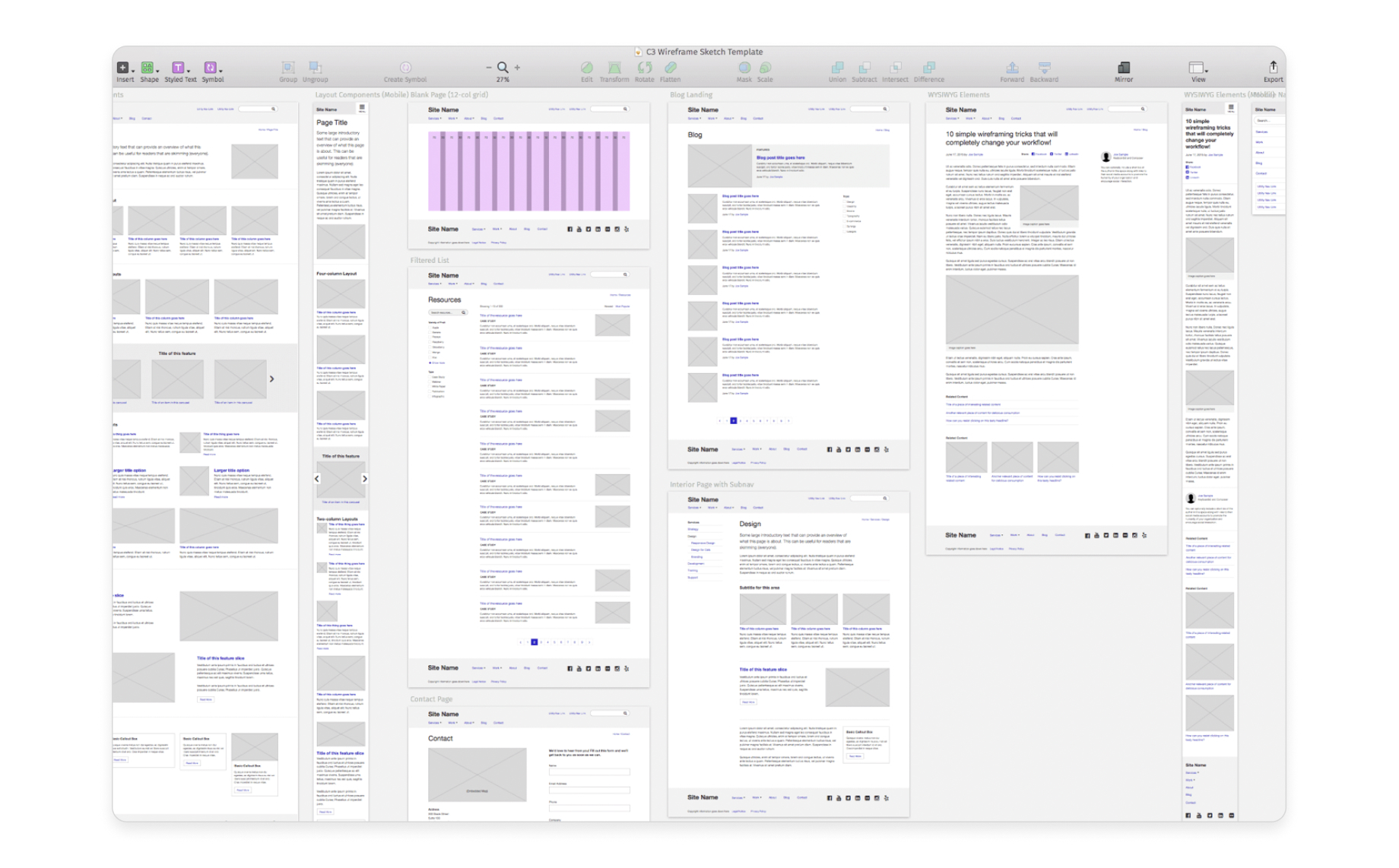
Task: Click the Export icon
Action: [x=1273, y=68]
